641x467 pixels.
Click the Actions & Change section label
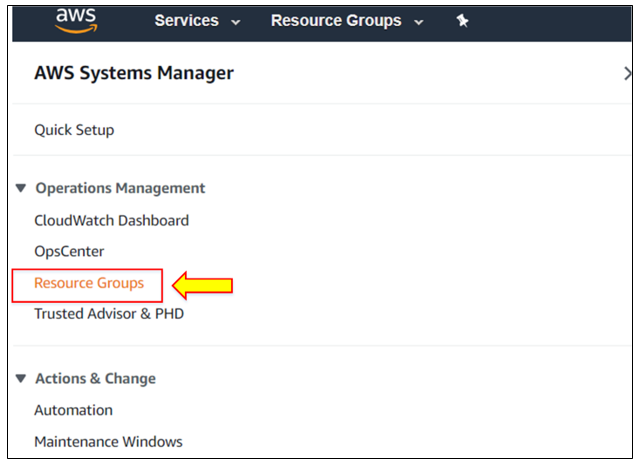(x=96, y=379)
